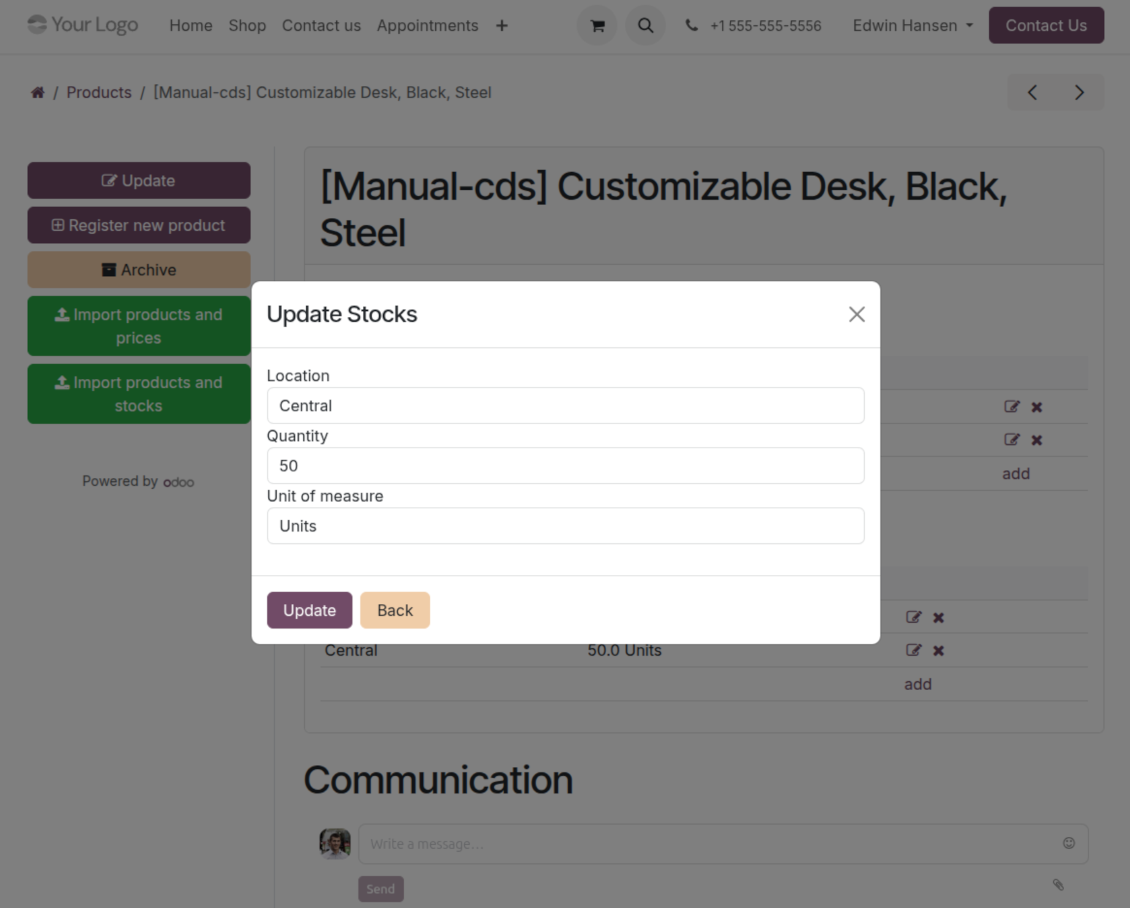Go to previous product arrow
The height and width of the screenshot is (908, 1130).
(x=1032, y=93)
